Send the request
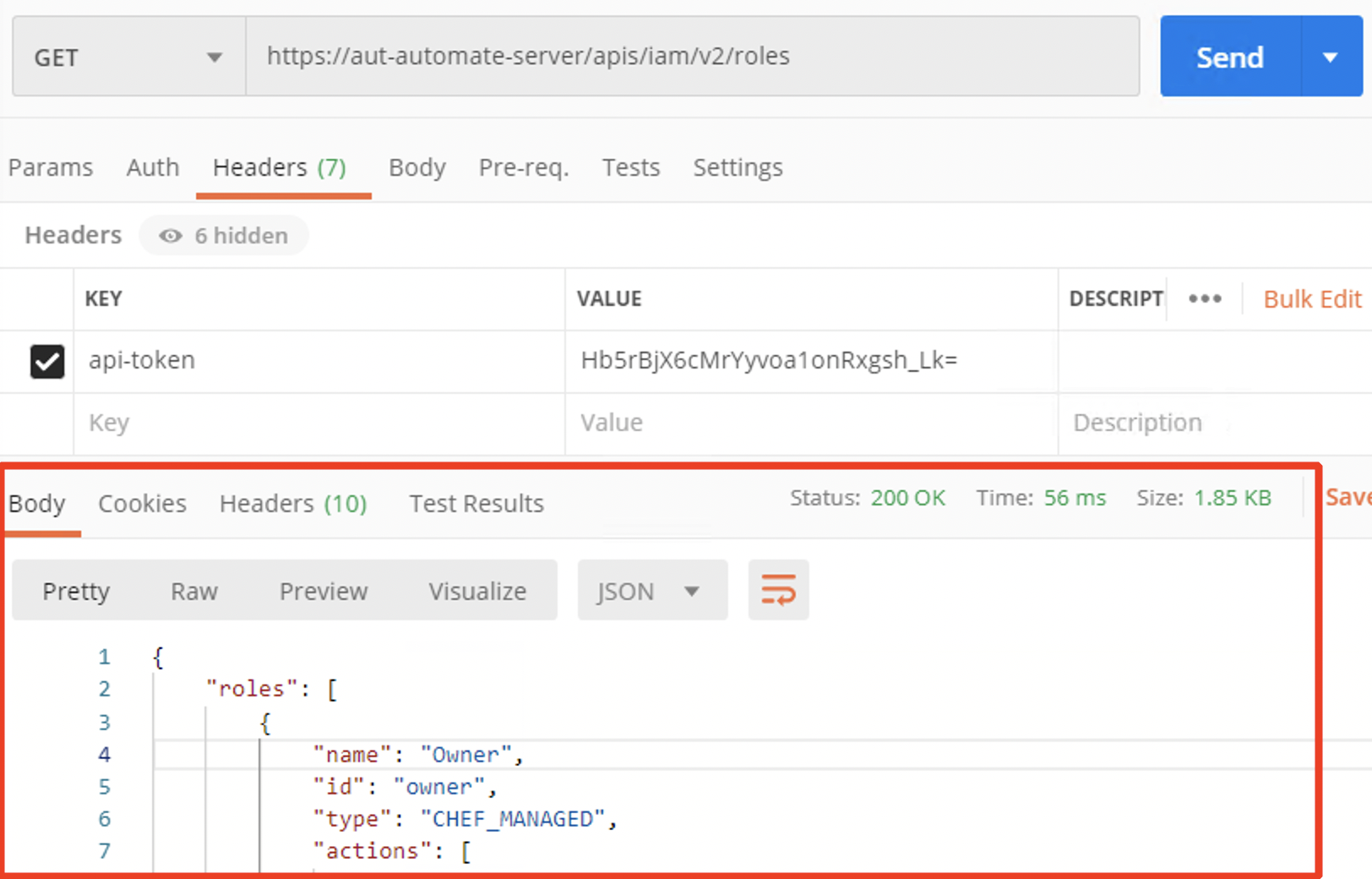 [1230, 57]
